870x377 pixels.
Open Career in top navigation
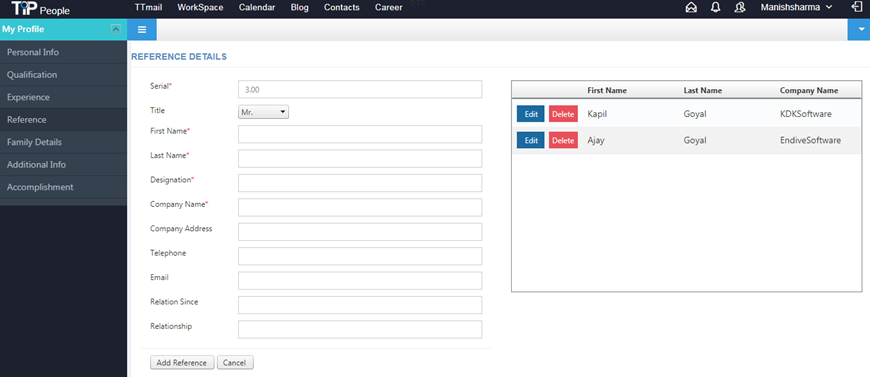click(389, 8)
